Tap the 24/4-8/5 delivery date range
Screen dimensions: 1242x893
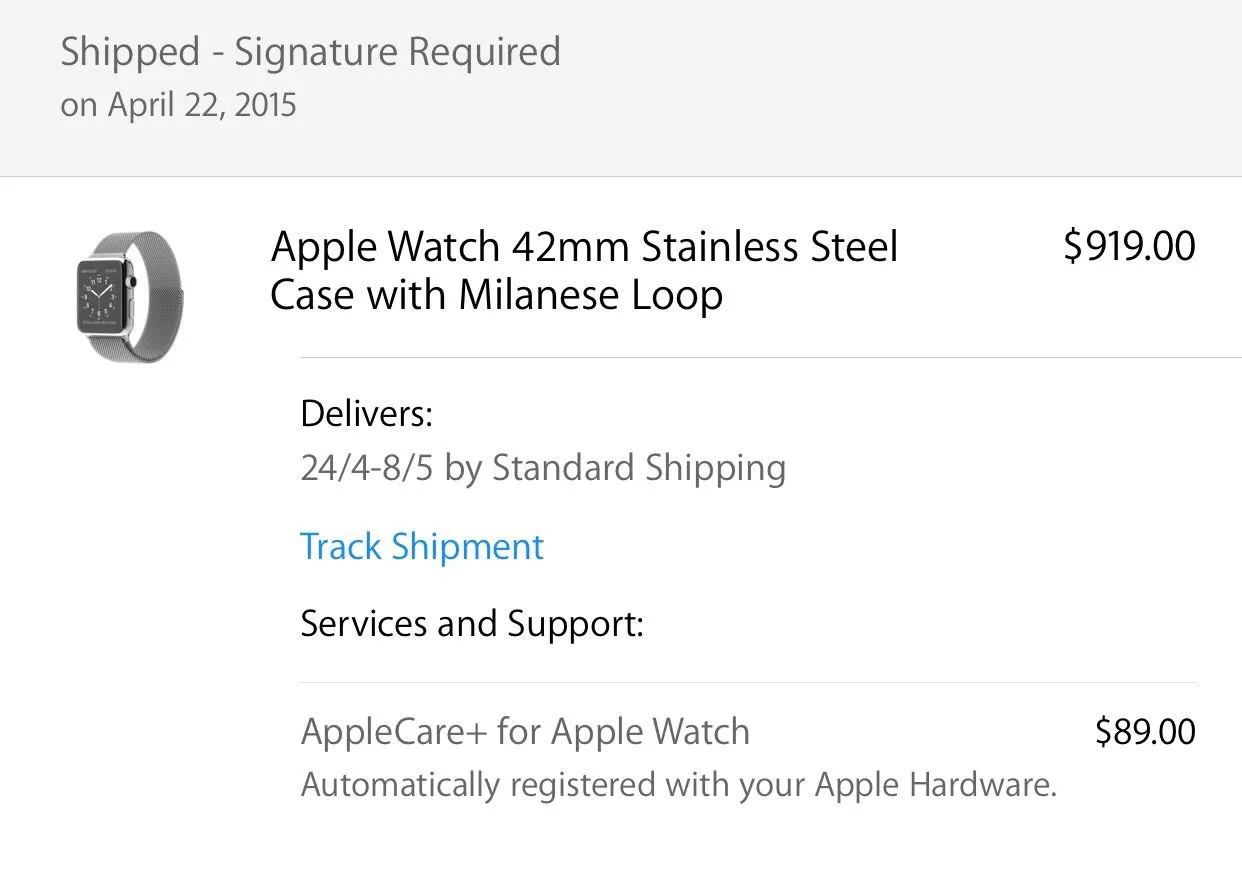(367, 468)
